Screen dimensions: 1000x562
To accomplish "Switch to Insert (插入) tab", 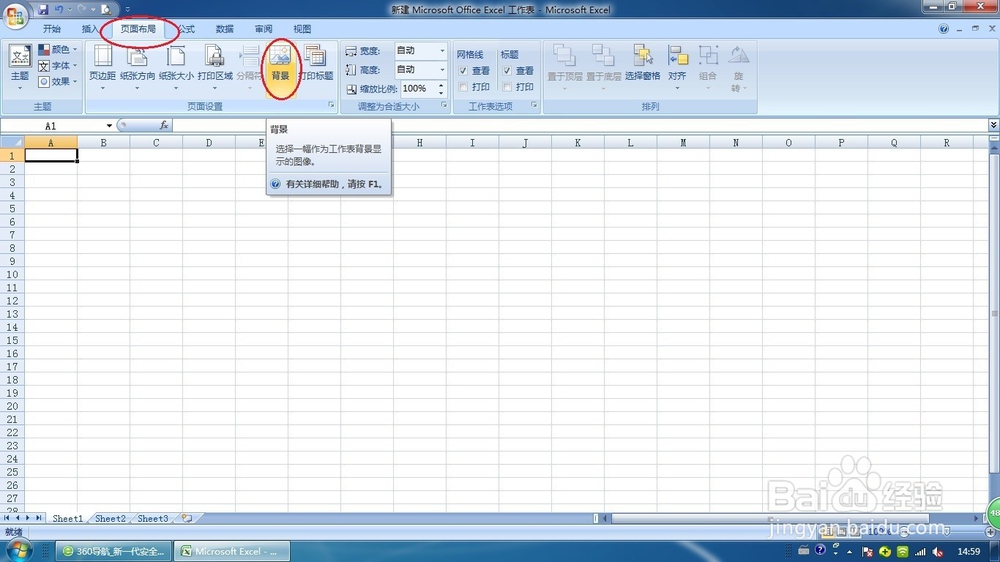I will click(90, 29).
